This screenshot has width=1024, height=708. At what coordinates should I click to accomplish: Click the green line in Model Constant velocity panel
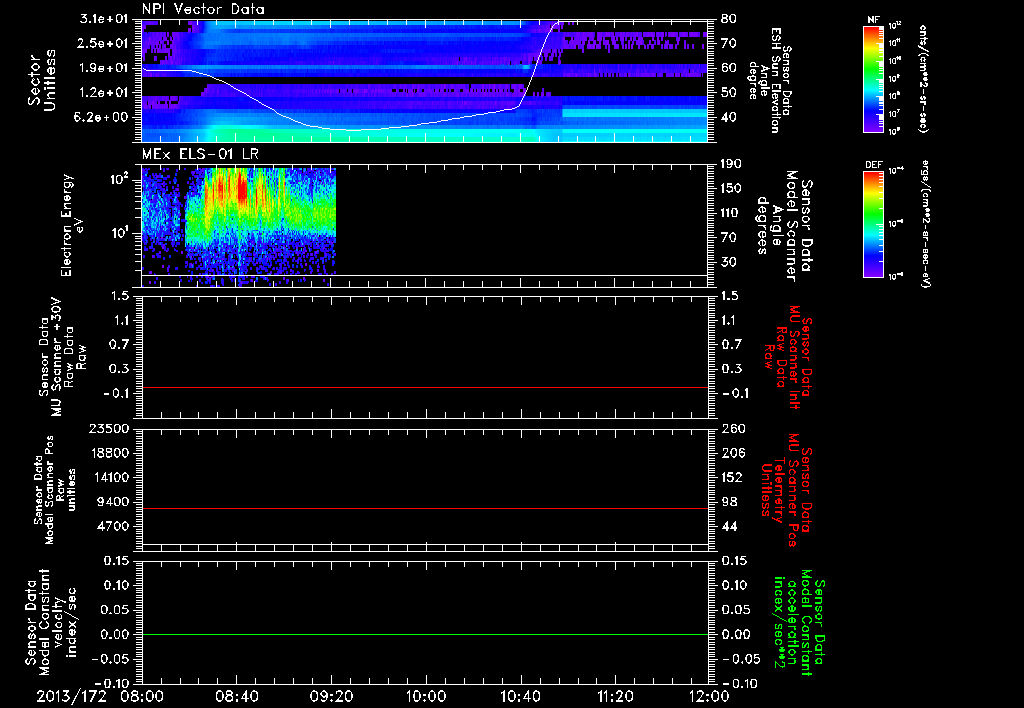[425, 634]
